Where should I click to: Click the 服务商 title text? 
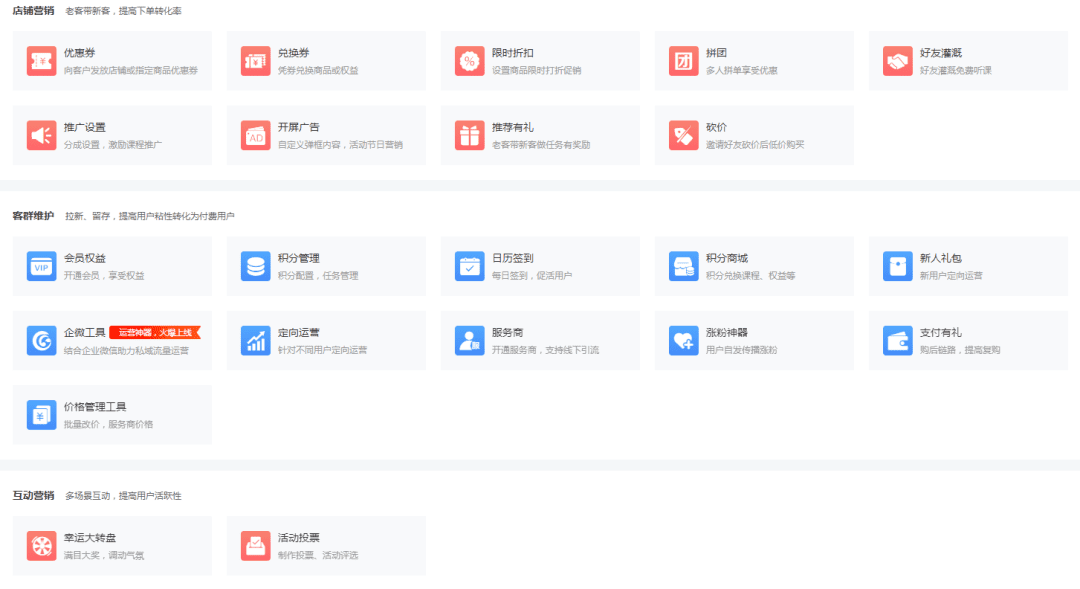point(508,333)
